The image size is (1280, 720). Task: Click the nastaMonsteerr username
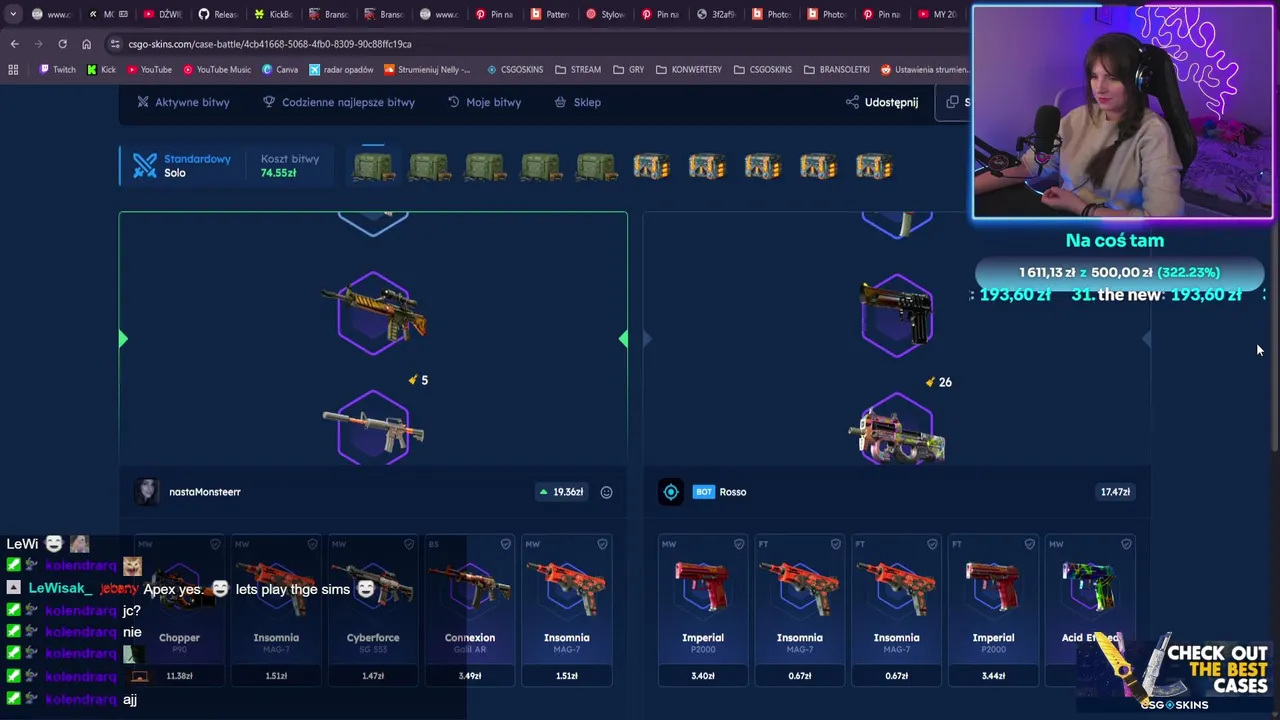pyautogui.click(x=205, y=492)
